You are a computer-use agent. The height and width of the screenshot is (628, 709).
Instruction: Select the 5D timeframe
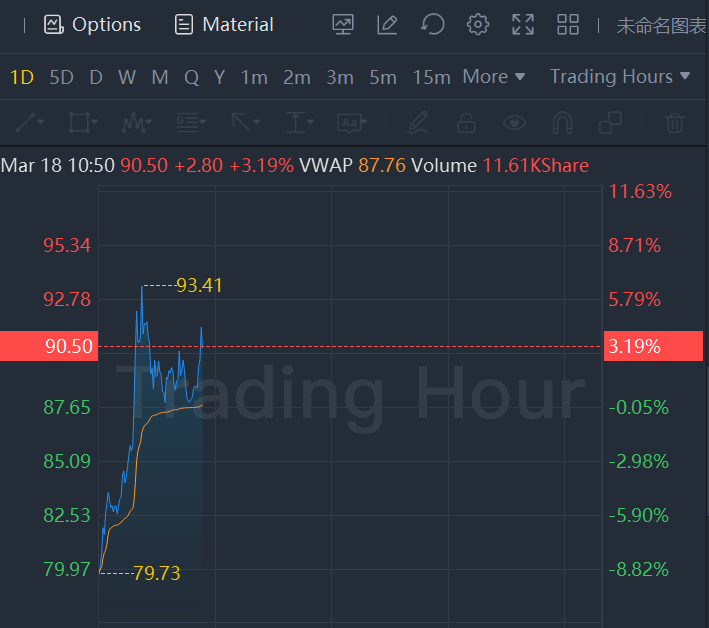coord(62,77)
